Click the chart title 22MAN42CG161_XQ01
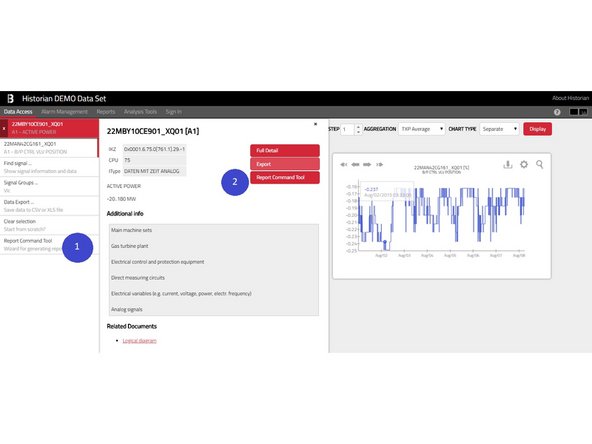The image size is (592, 444). 441,168
